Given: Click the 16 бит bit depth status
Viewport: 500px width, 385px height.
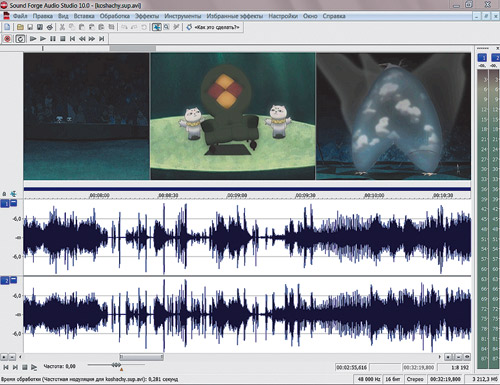Looking at the screenshot, I should (x=393, y=379).
